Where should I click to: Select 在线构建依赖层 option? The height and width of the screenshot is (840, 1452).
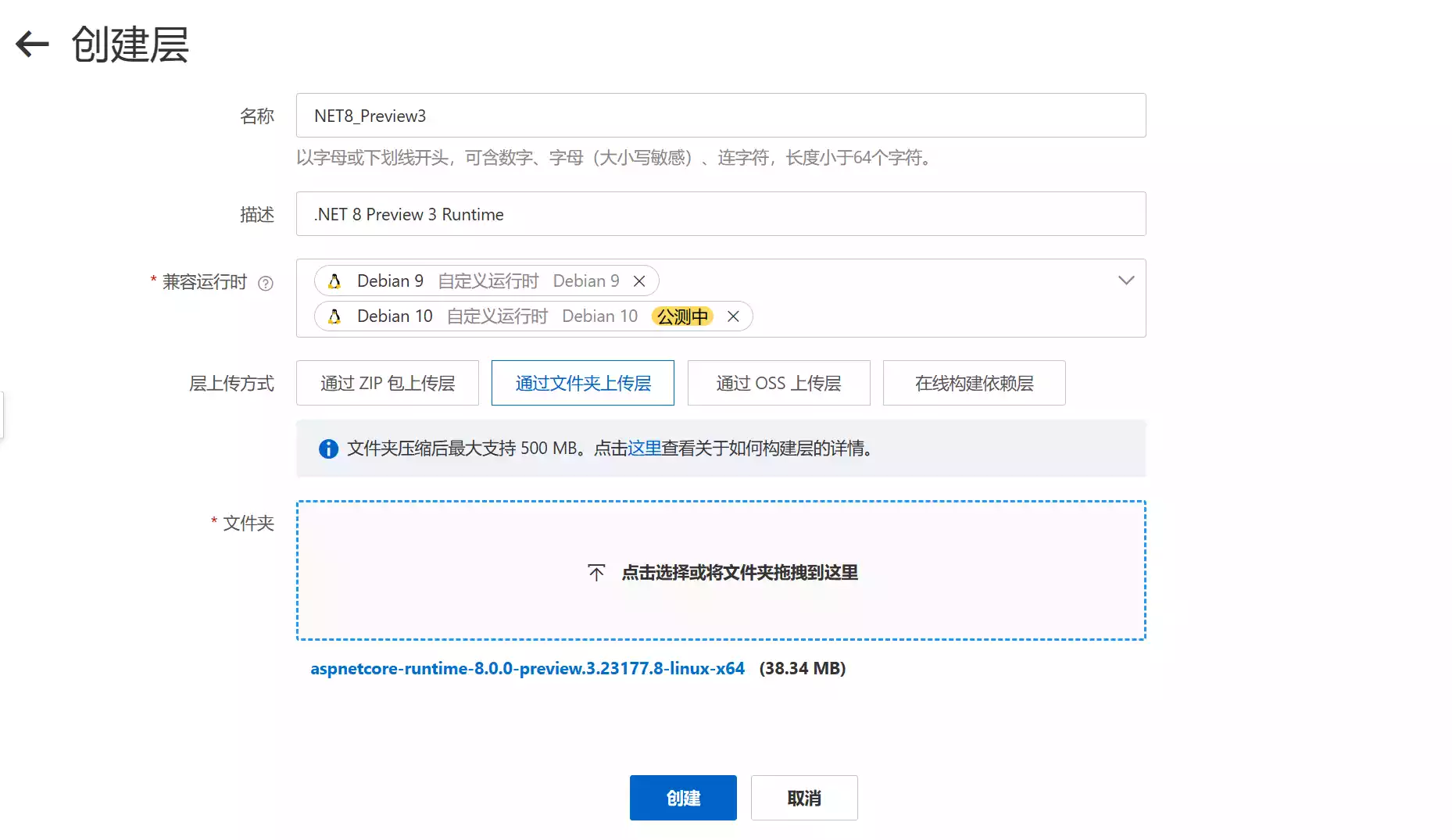pos(975,383)
